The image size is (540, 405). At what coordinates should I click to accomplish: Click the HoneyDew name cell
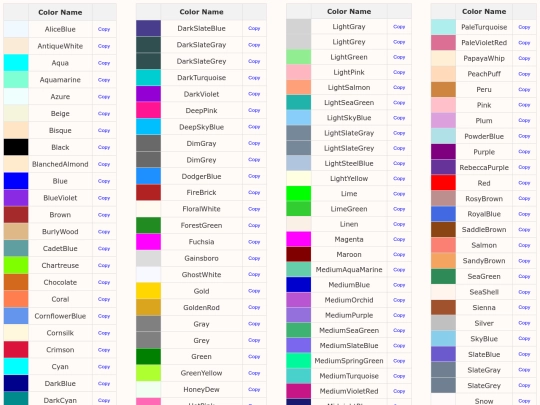tap(201, 390)
